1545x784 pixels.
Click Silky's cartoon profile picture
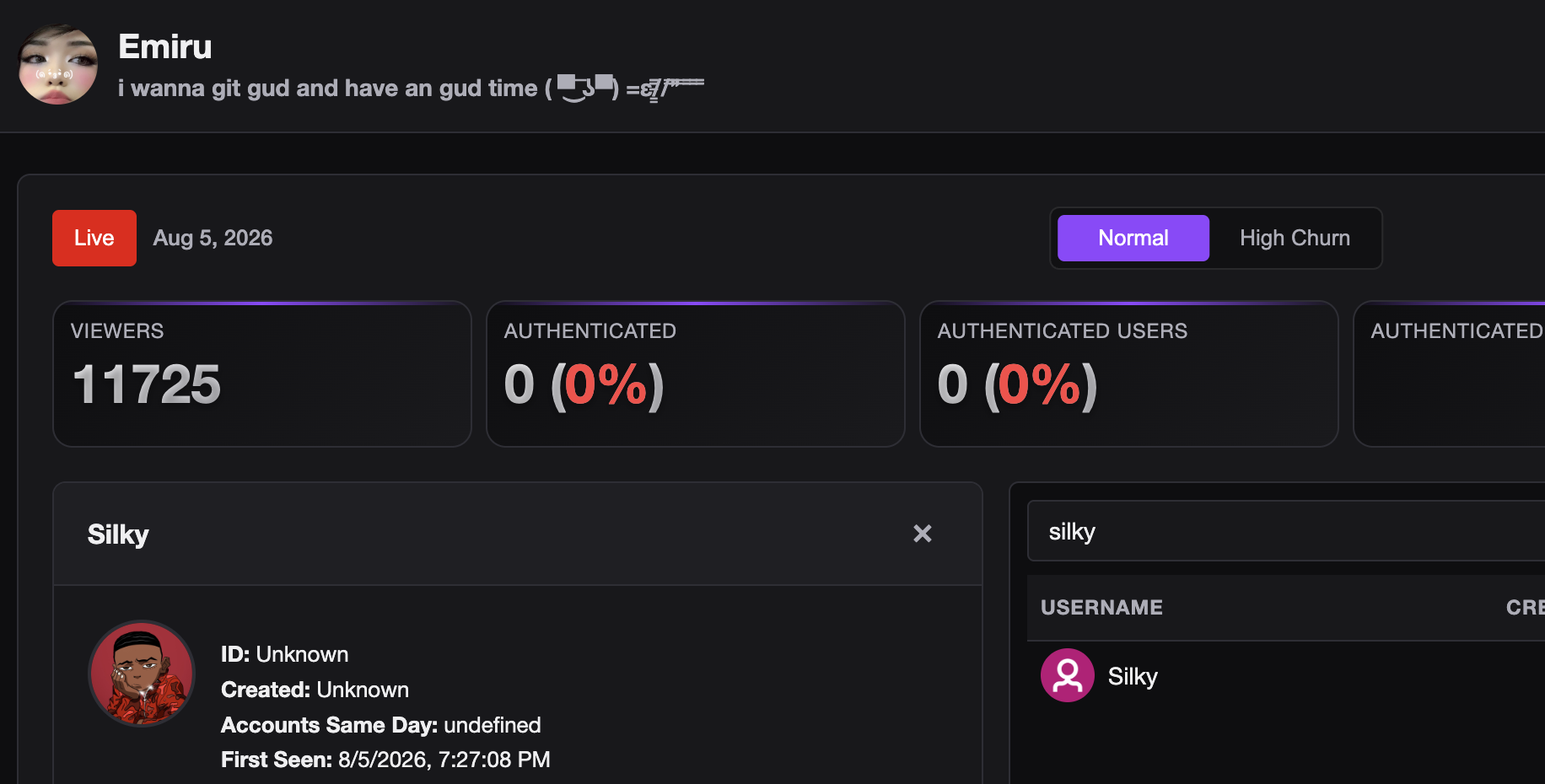click(x=142, y=674)
